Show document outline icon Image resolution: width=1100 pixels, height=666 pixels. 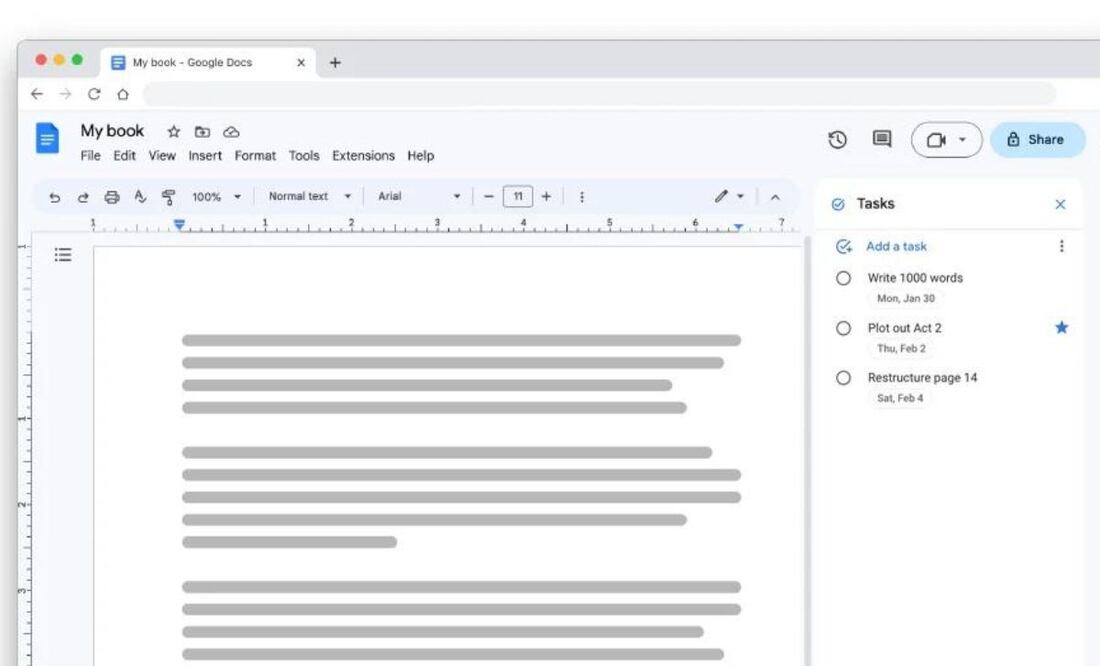pos(63,255)
